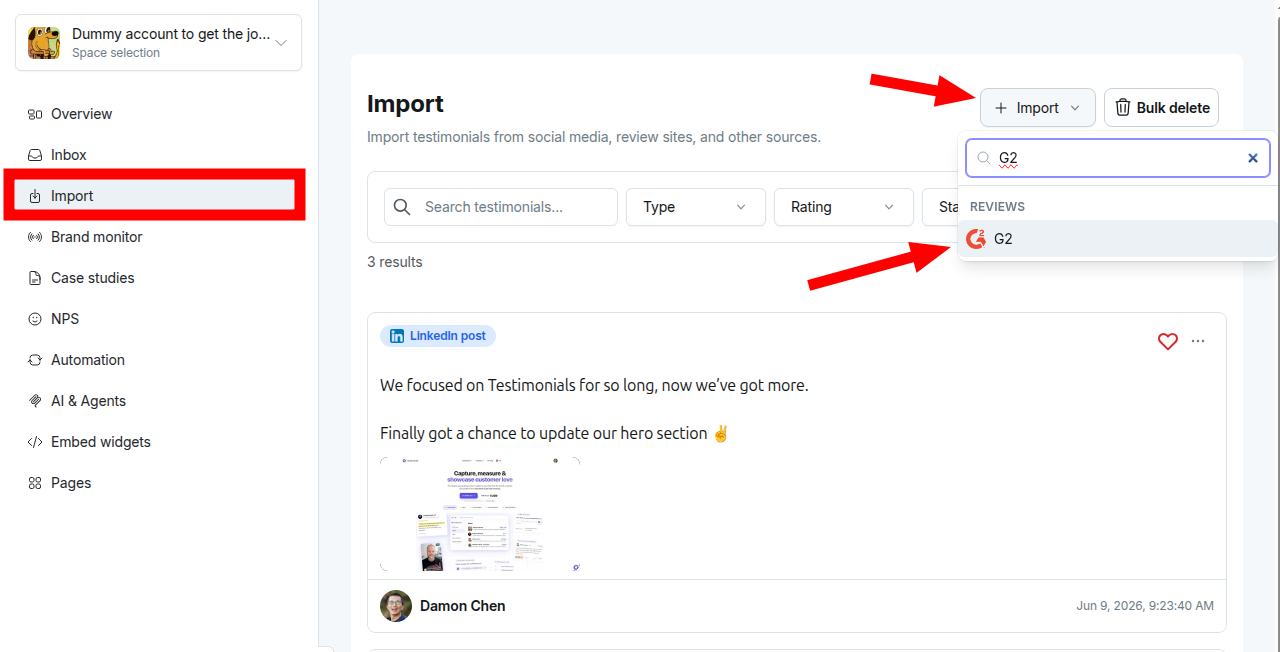Screen dimensions: 1280x652
Task: Click the Brand monitor broadcast icon
Action: (35, 237)
